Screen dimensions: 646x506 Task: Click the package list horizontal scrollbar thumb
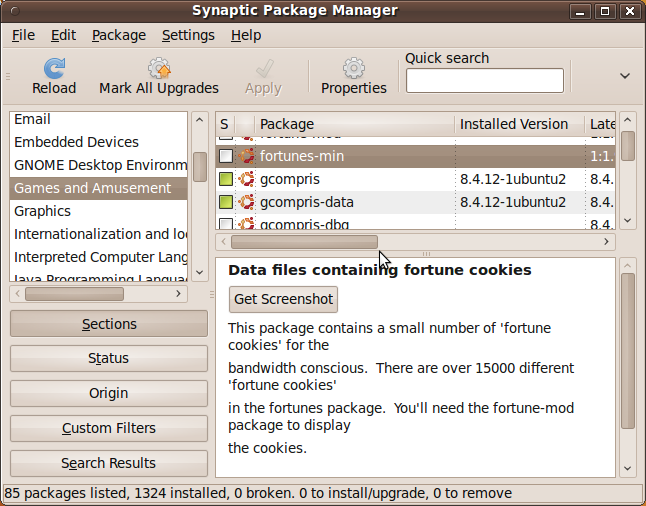pos(304,242)
